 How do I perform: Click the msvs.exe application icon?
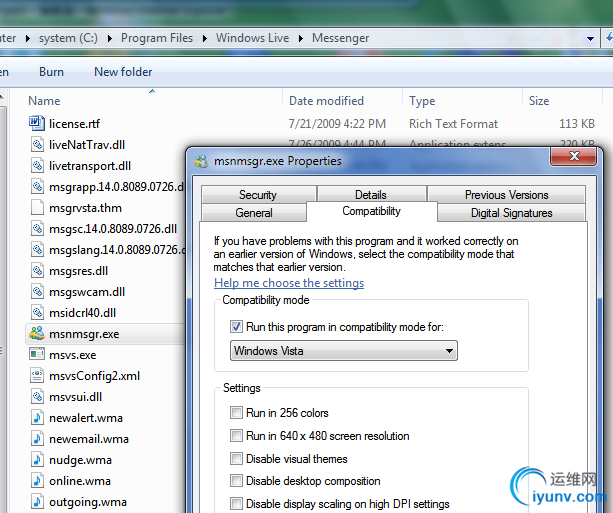[x=37, y=355]
